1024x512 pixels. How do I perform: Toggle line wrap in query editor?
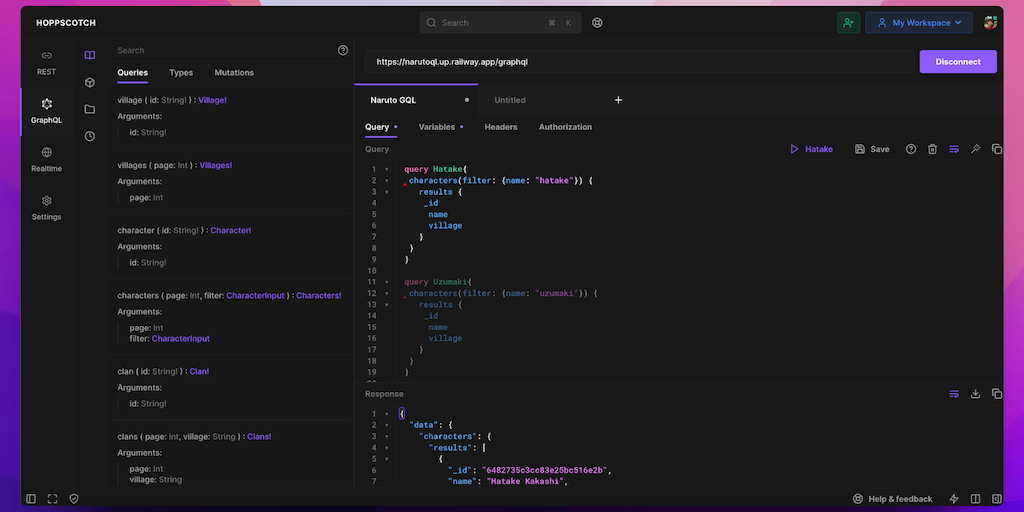(954, 149)
